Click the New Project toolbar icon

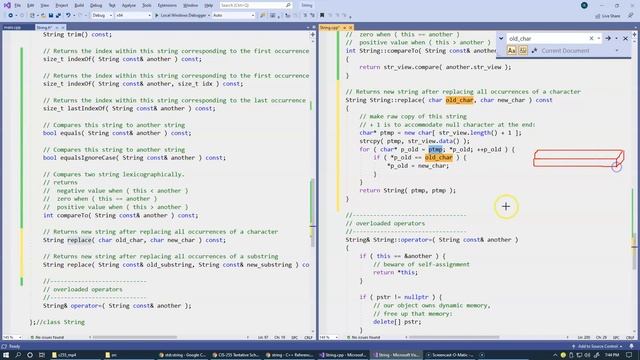pos(32,16)
